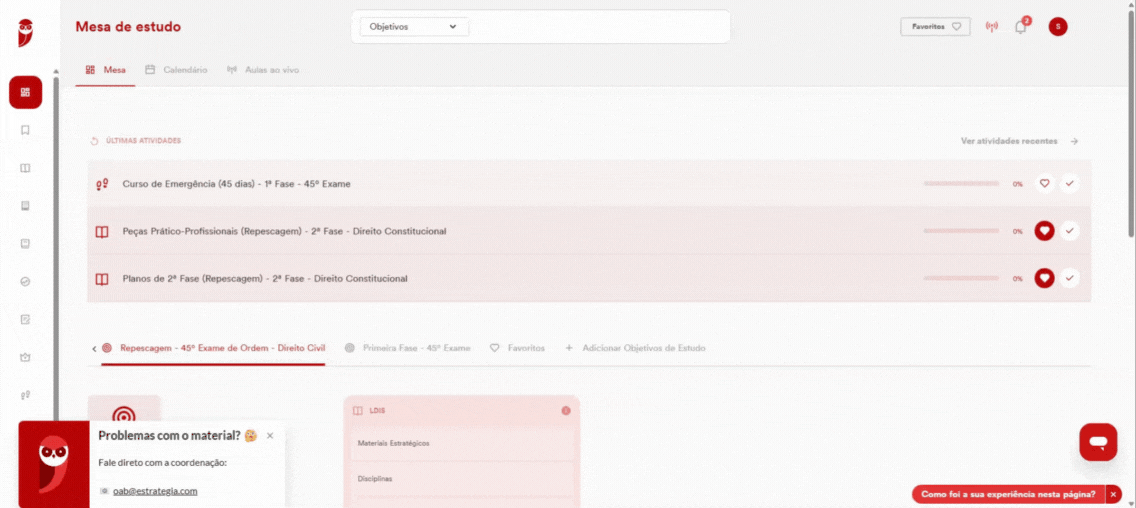Close the Problemas com o material popup
Image resolution: width=1136 pixels, height=508 pixels.
tap(270, 436)
